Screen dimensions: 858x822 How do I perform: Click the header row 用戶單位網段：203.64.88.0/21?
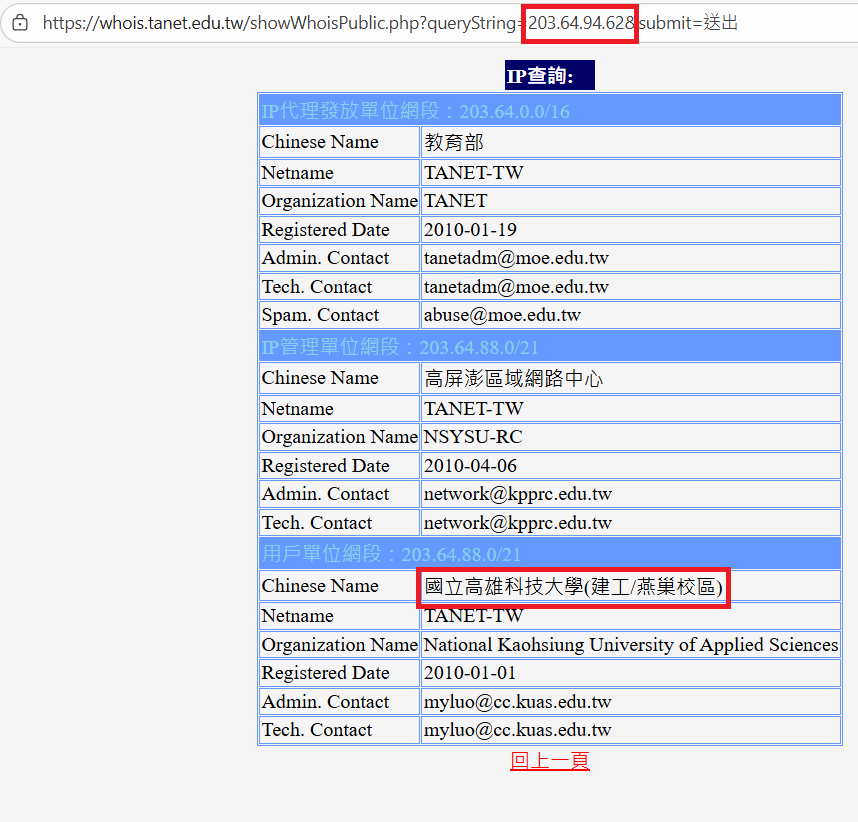549,554
